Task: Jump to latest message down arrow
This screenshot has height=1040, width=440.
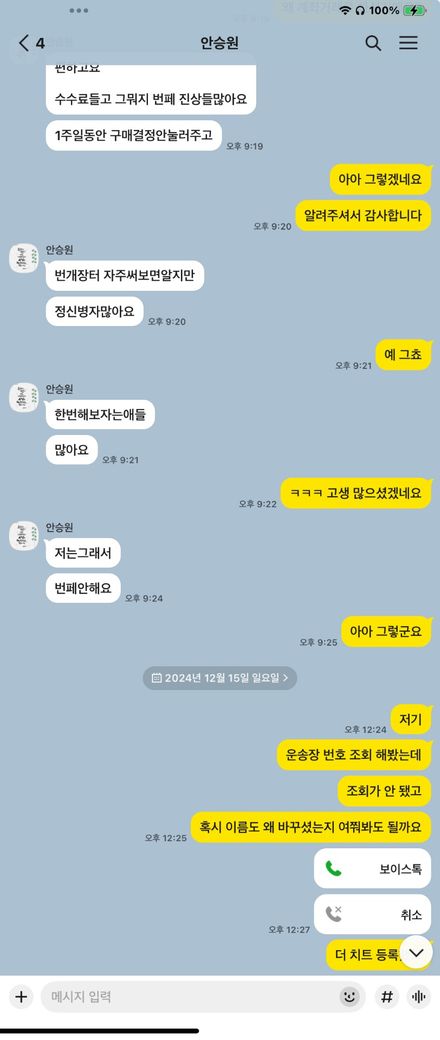Action: click(x=417, y=952)
